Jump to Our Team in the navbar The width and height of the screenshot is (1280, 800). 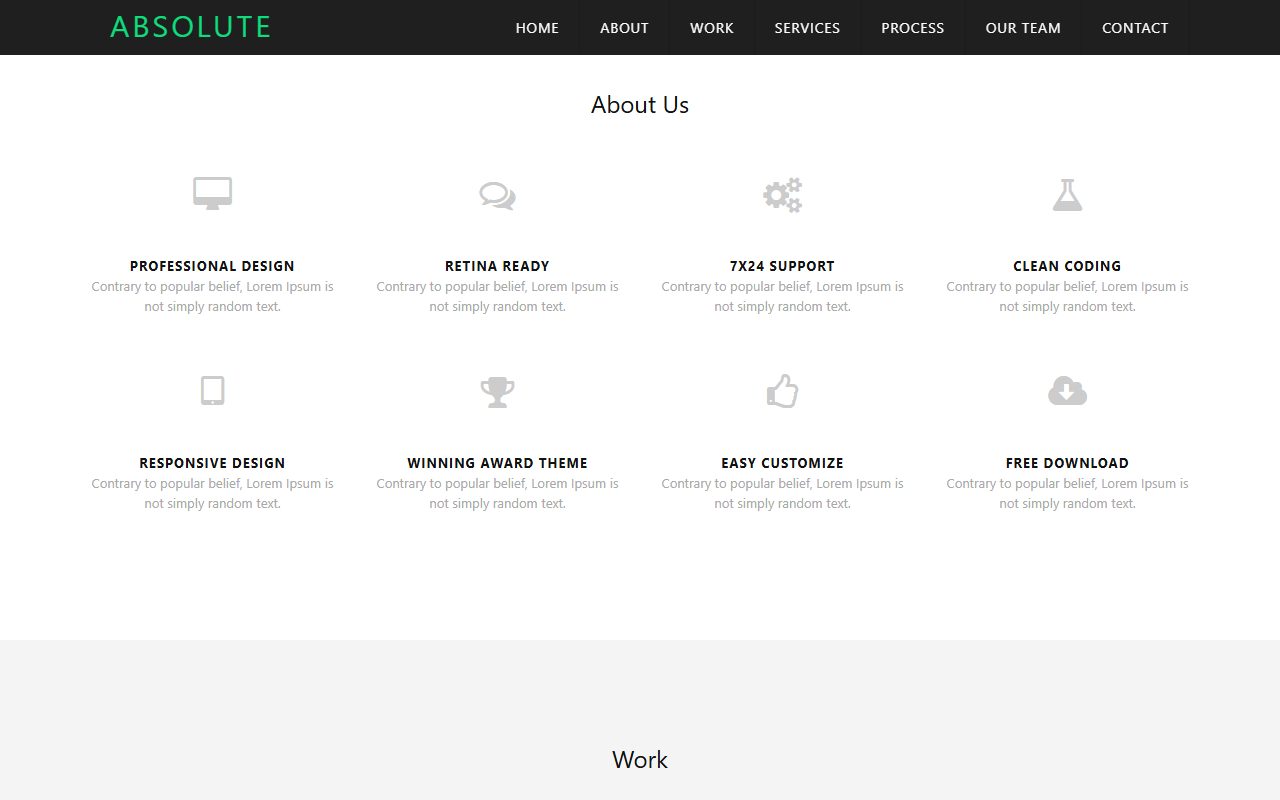(1023, 28)
